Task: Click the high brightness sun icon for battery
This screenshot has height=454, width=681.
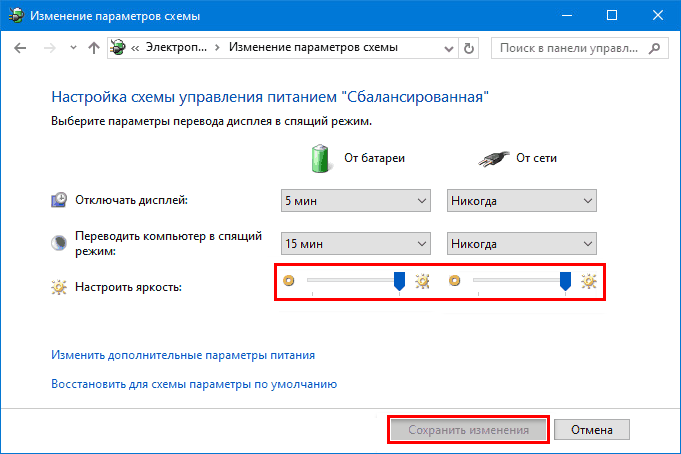Action: point(422,282)
